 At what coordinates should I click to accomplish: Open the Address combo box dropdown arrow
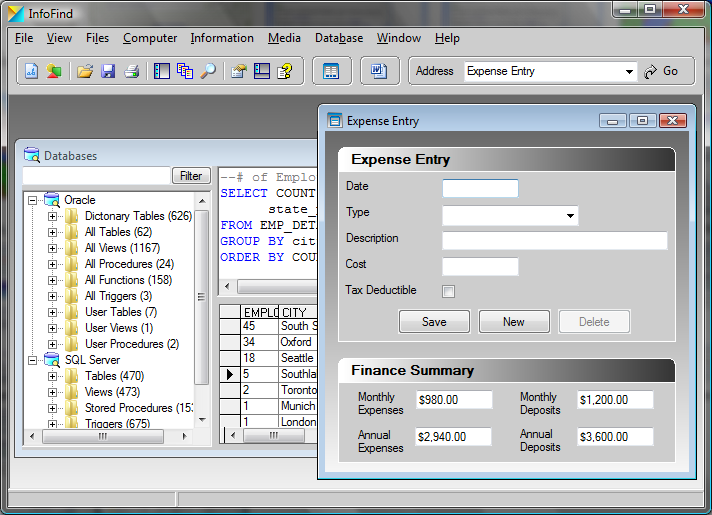click(629, 72)
